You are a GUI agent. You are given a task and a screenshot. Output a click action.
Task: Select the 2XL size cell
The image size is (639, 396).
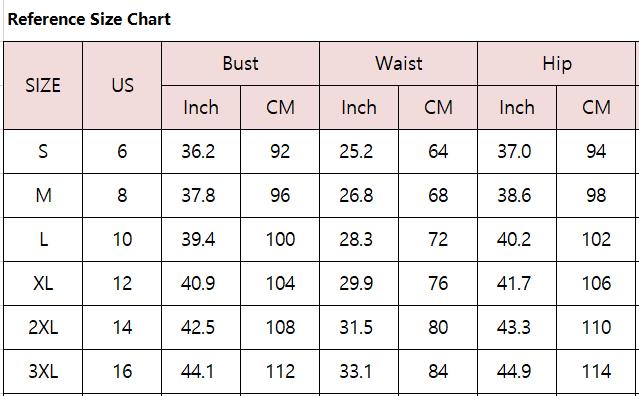(43, 328)
